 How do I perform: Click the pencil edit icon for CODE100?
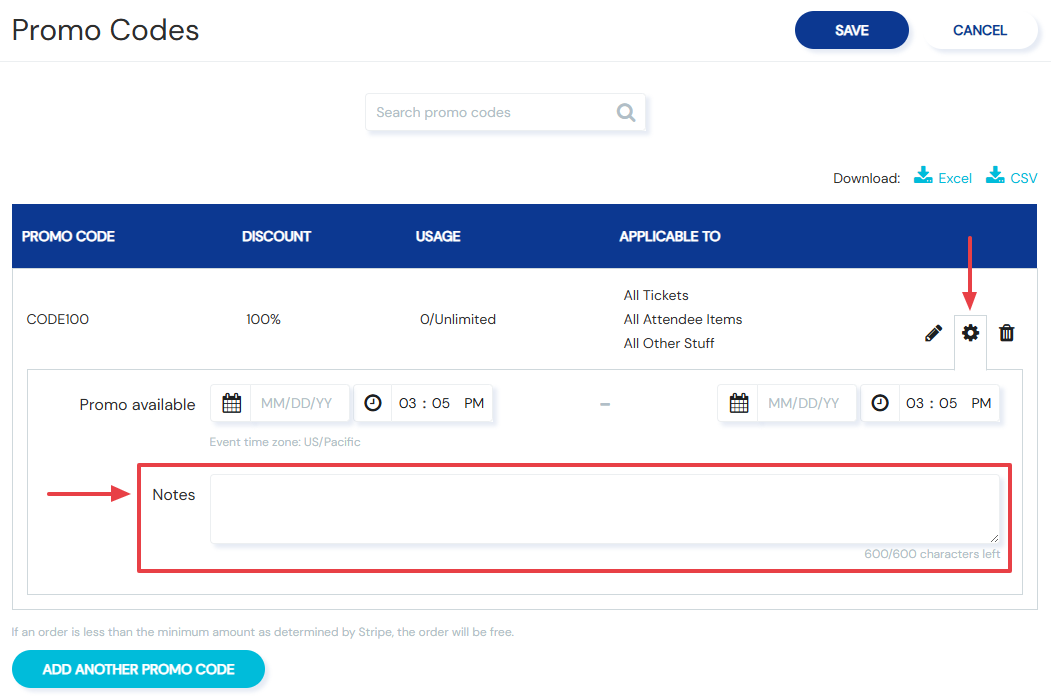(x=933, y=333)
